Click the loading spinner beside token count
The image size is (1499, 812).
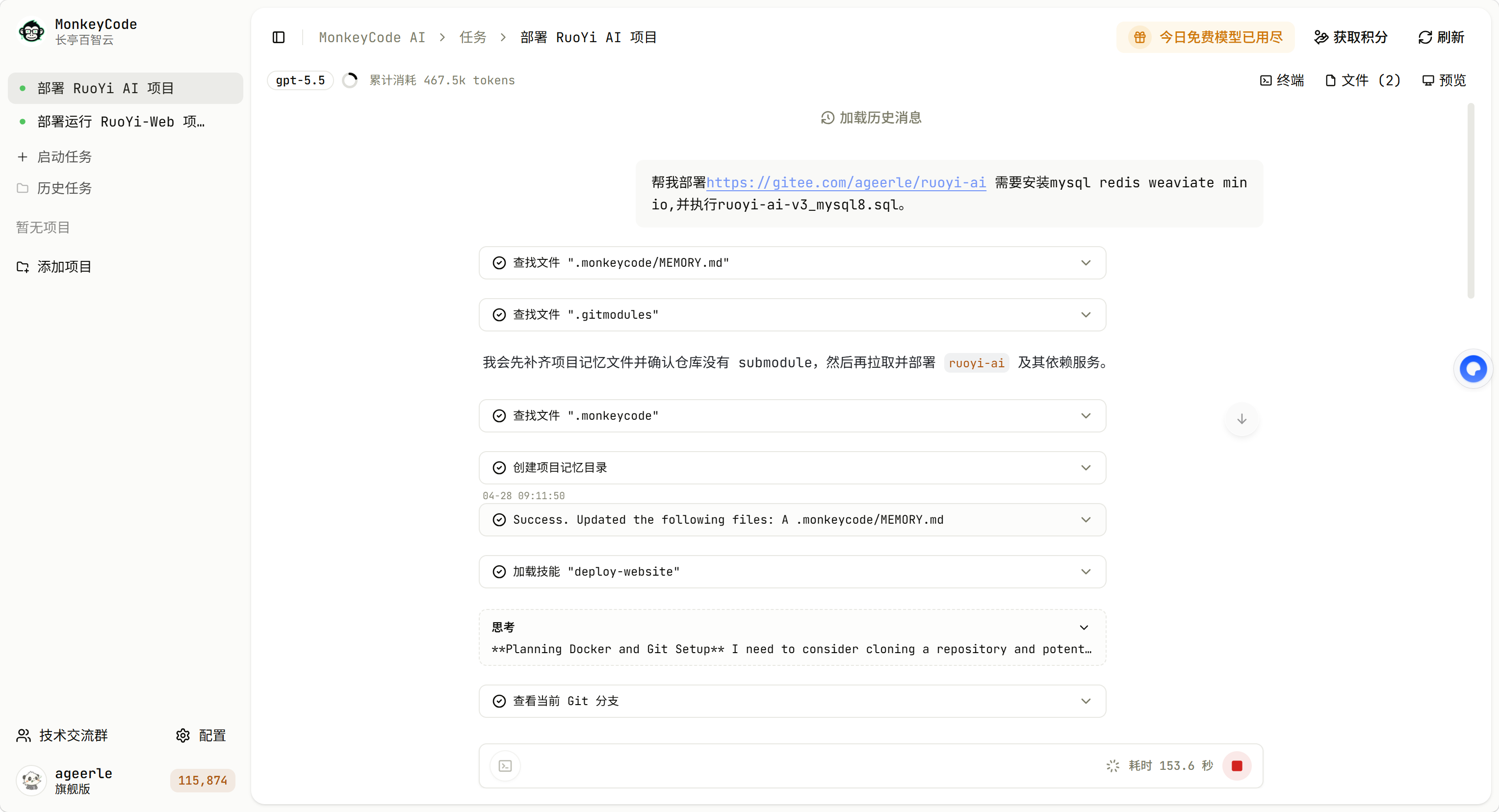[x=350, y=80]
